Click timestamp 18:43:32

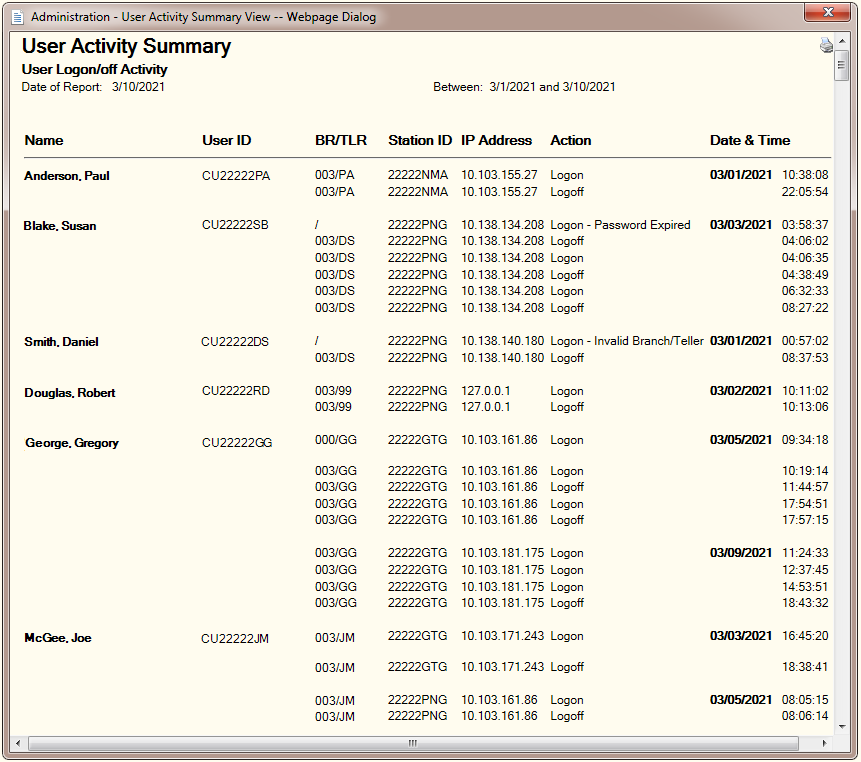coord(805,603)
